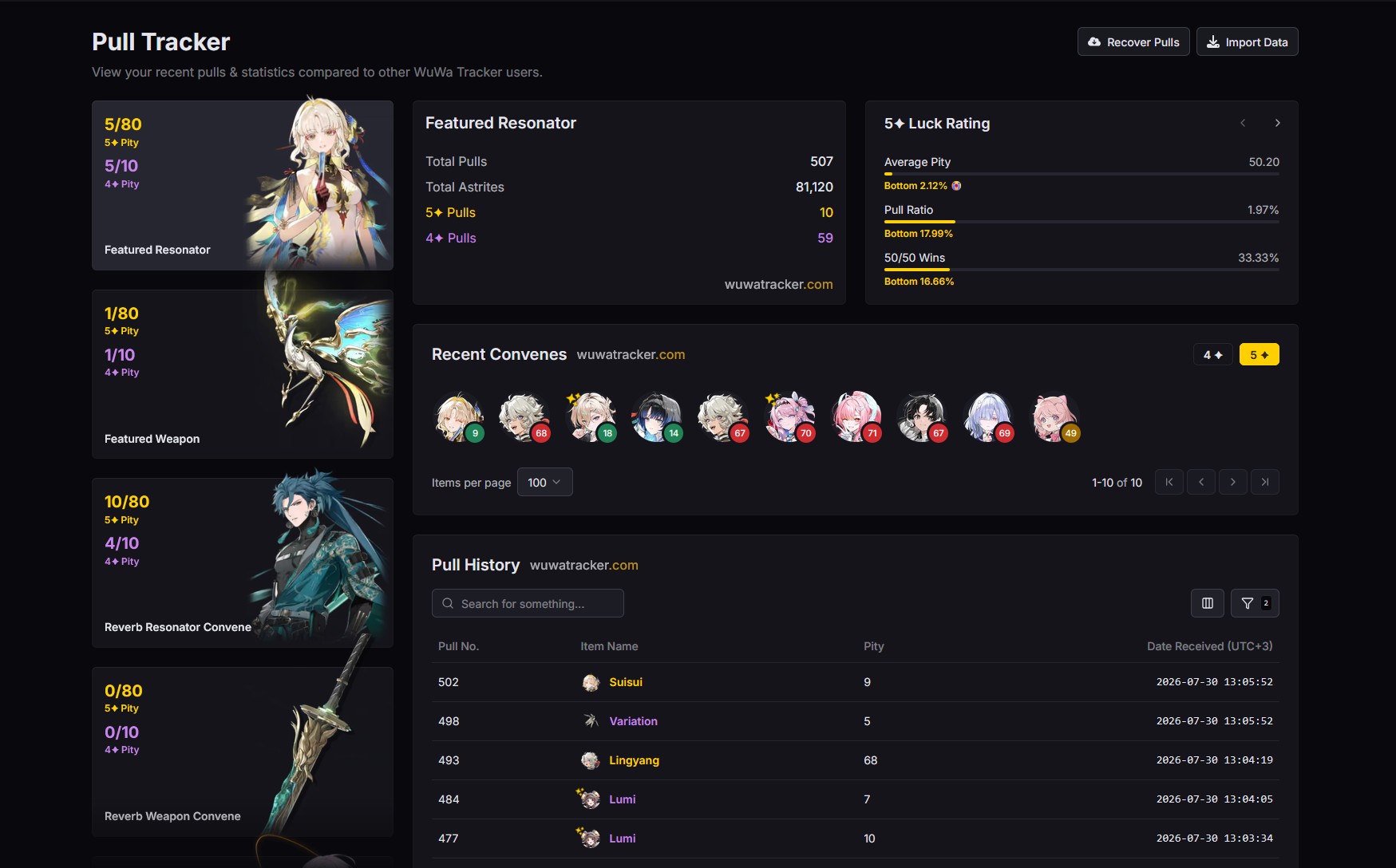
Task: Go to previous Luck Rating panel
Action: pos(1243,123)
